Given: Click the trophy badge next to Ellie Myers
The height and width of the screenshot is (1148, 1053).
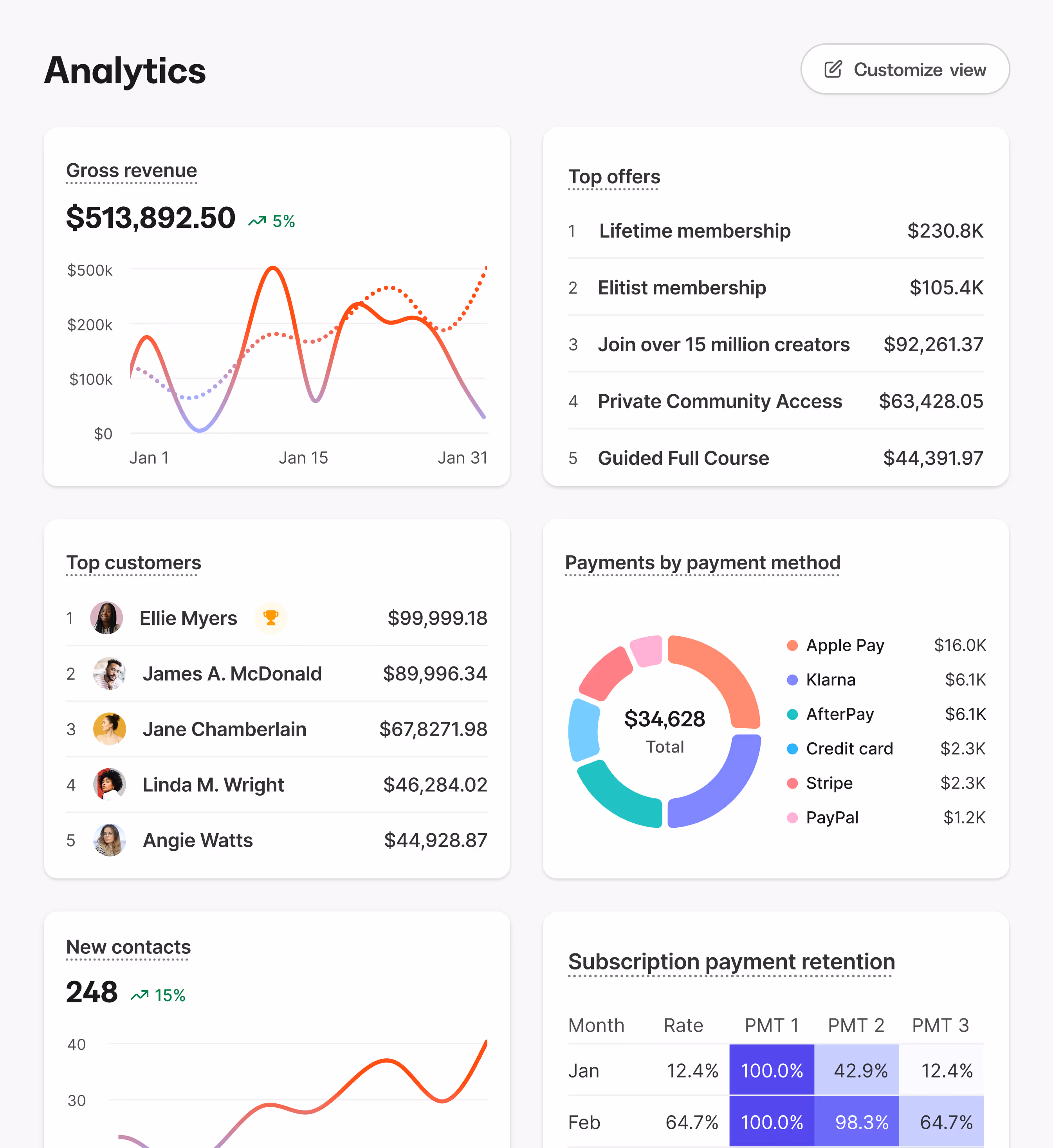Looking at the screenshot, I should pos(270,617).
